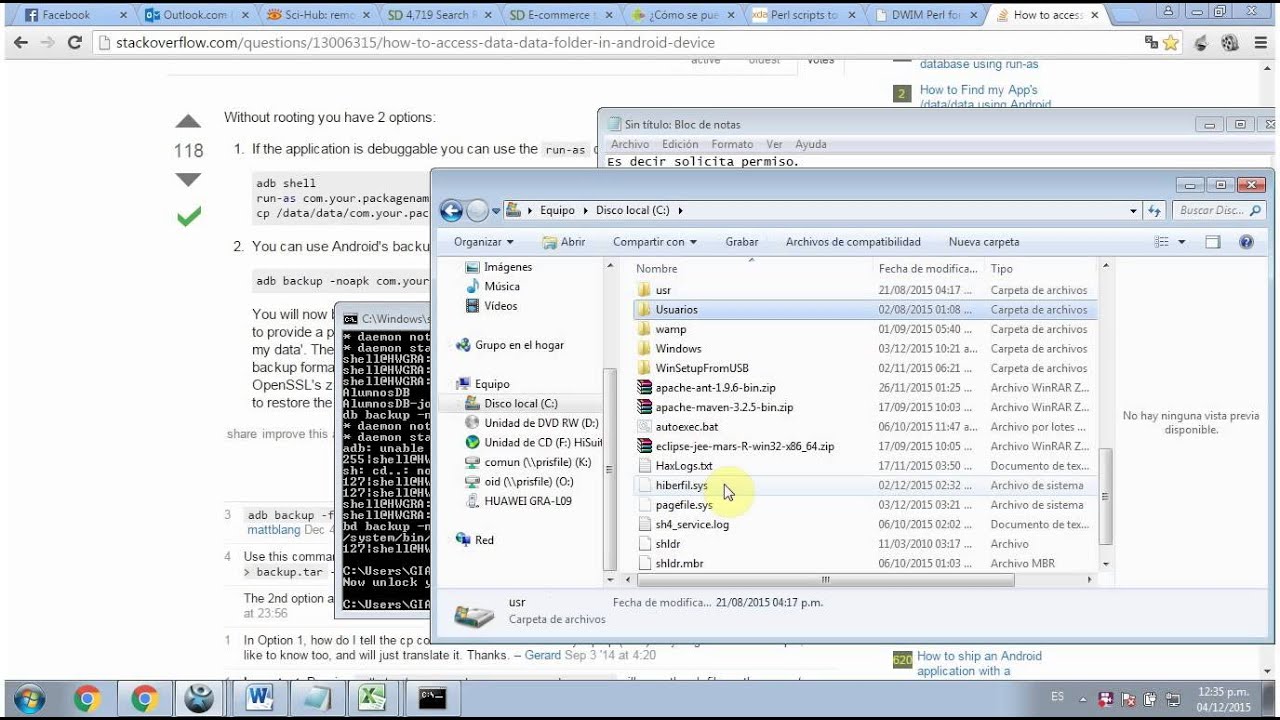Select Vídeos in the navigation pane
This screenshot has width=1280, height=720.
pyautogui.click(x=490, y=306)
